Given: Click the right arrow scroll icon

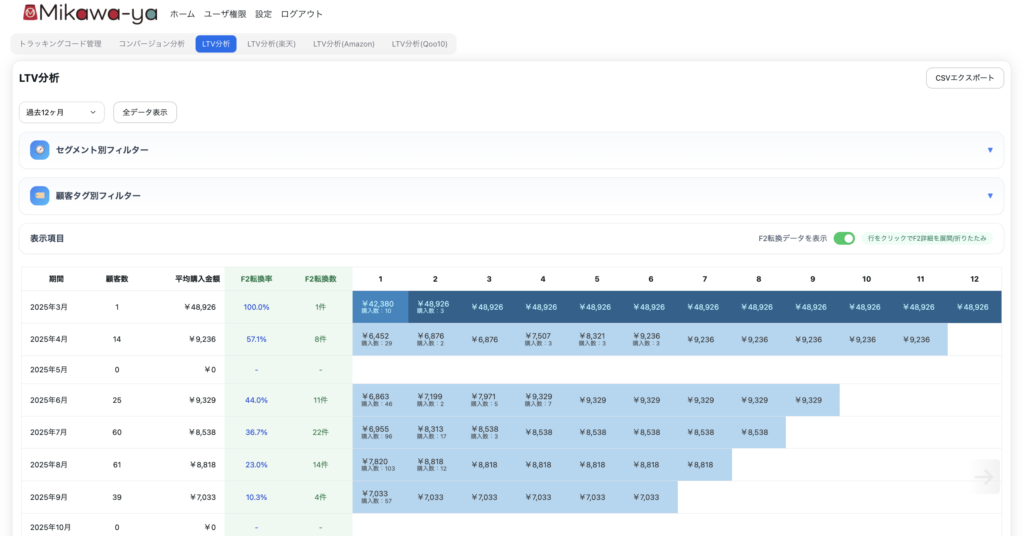Looking at the screenshot, I should click(x=984, y=477).
